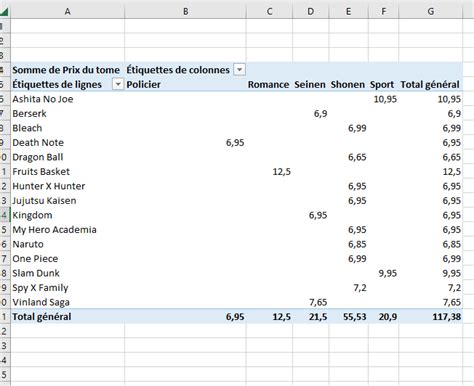
Task: Click Vinland Saga Seinen value 7,65
Action: coord(318,302)
